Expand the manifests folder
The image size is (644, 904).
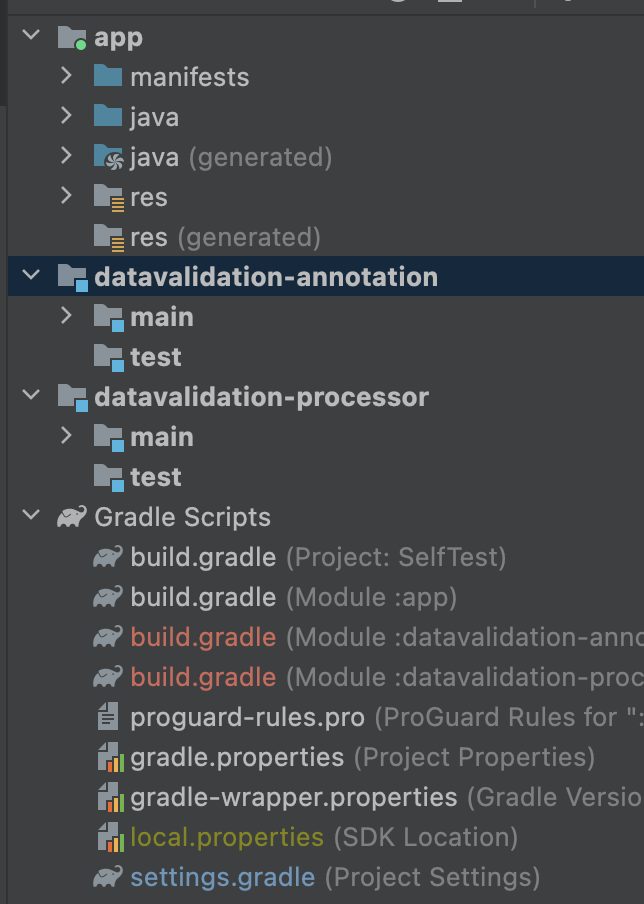(66, 76)
